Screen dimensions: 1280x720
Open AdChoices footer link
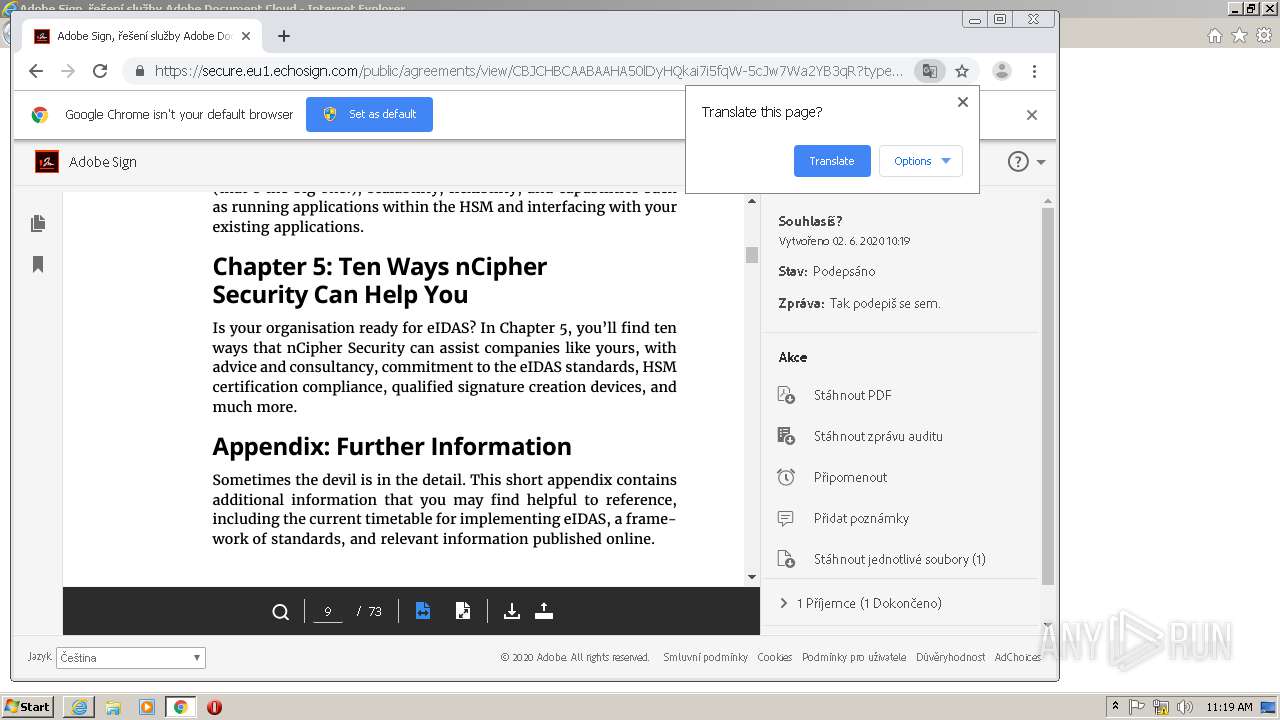pos(1018,657)
